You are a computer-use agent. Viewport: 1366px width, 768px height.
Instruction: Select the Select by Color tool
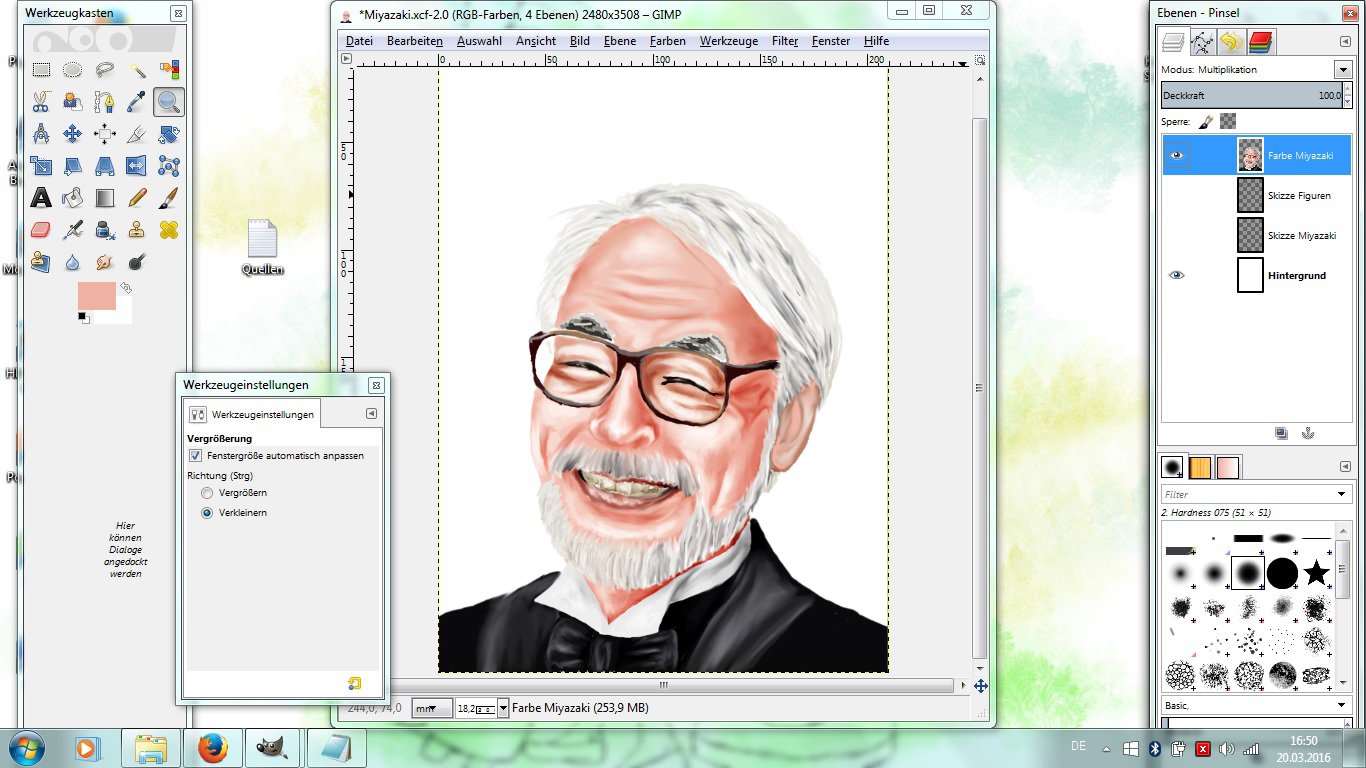(x=169, y=70)
